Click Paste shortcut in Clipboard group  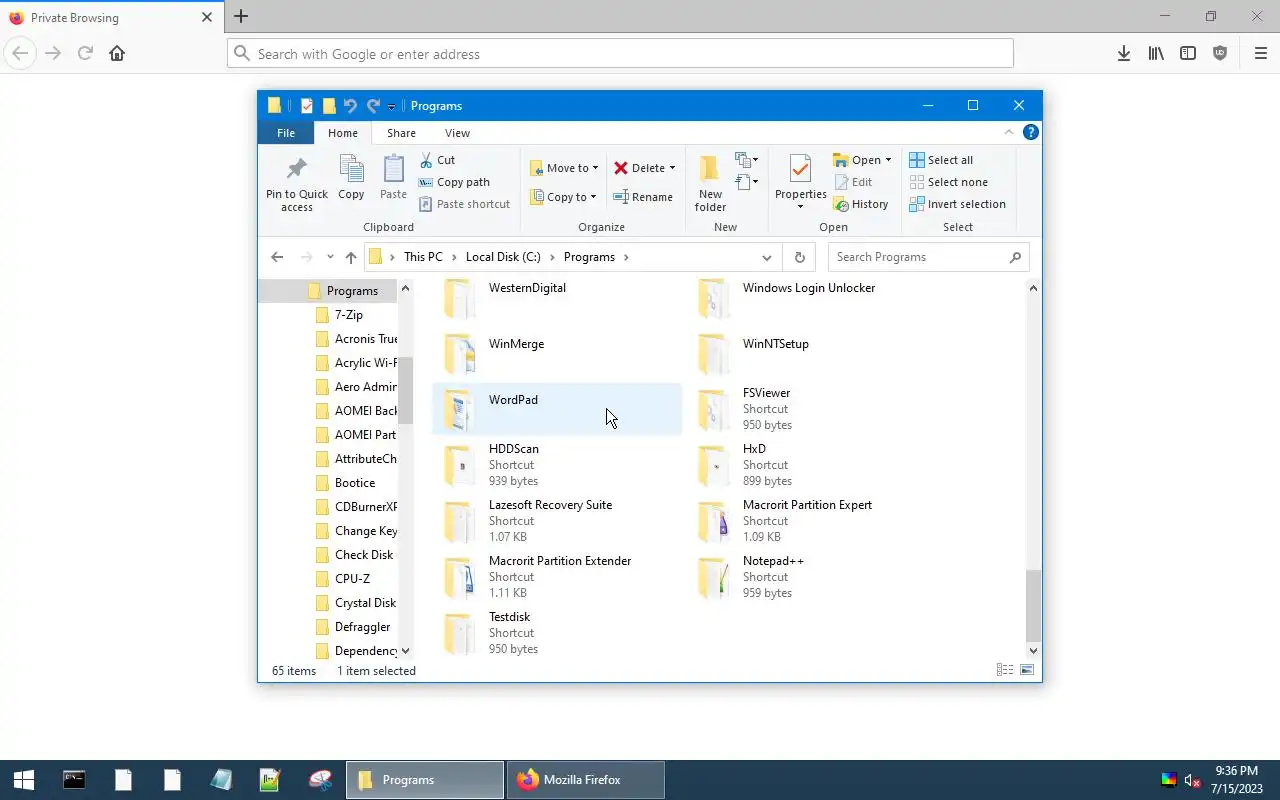[464, 204]
